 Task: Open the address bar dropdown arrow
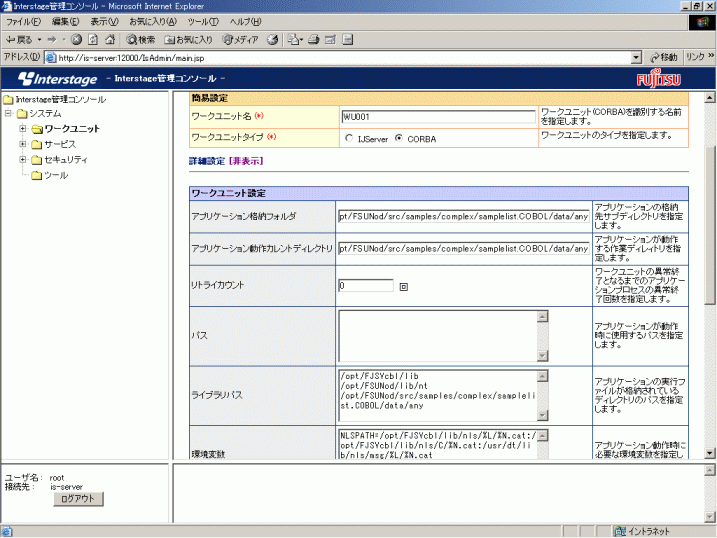pyautogui.click(x=636, y=58)
